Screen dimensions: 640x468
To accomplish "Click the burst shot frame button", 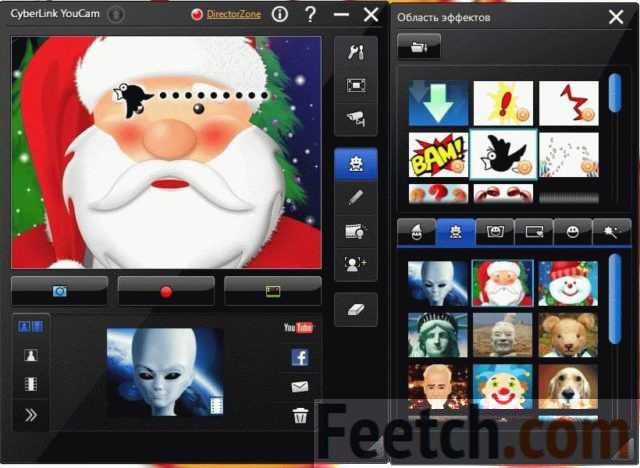I will click(273, 291).
